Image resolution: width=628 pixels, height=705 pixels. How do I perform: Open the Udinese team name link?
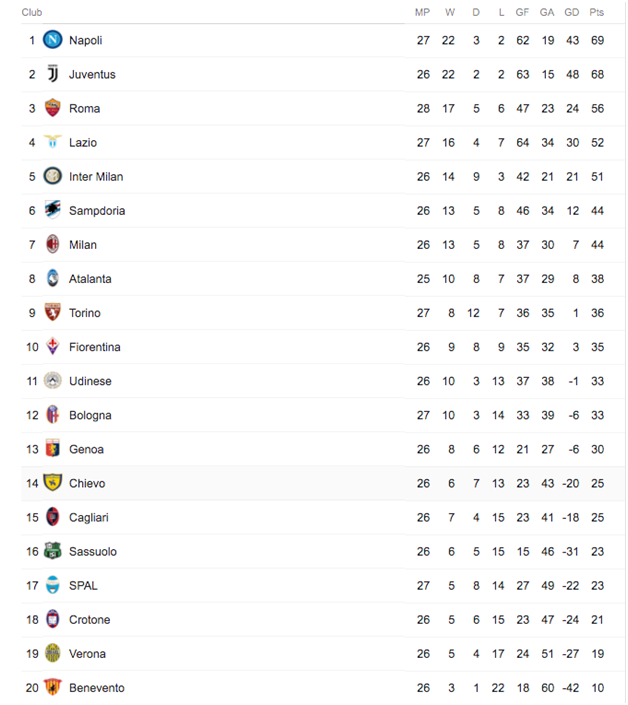pos(90,381)
